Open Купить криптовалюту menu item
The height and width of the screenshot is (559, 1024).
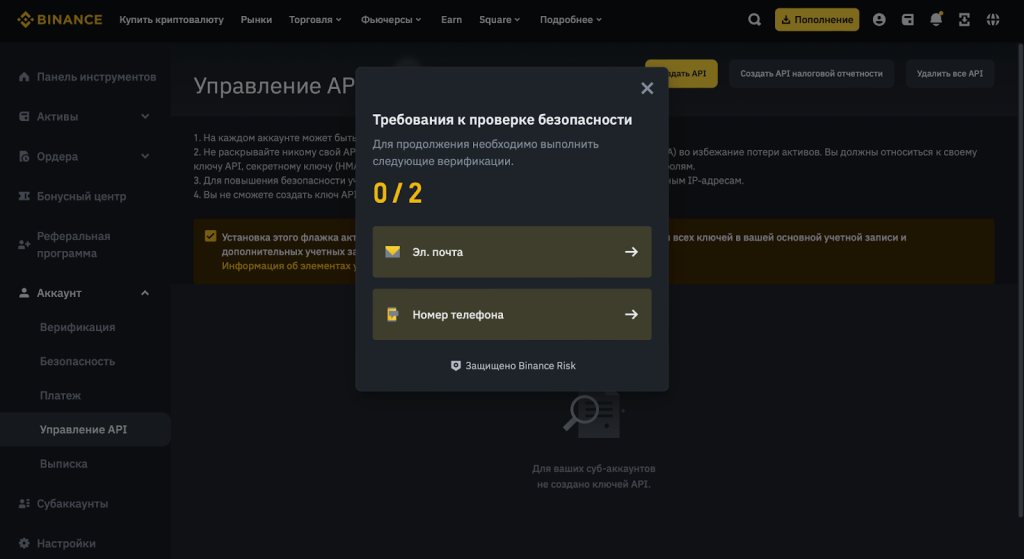point(171,20)
